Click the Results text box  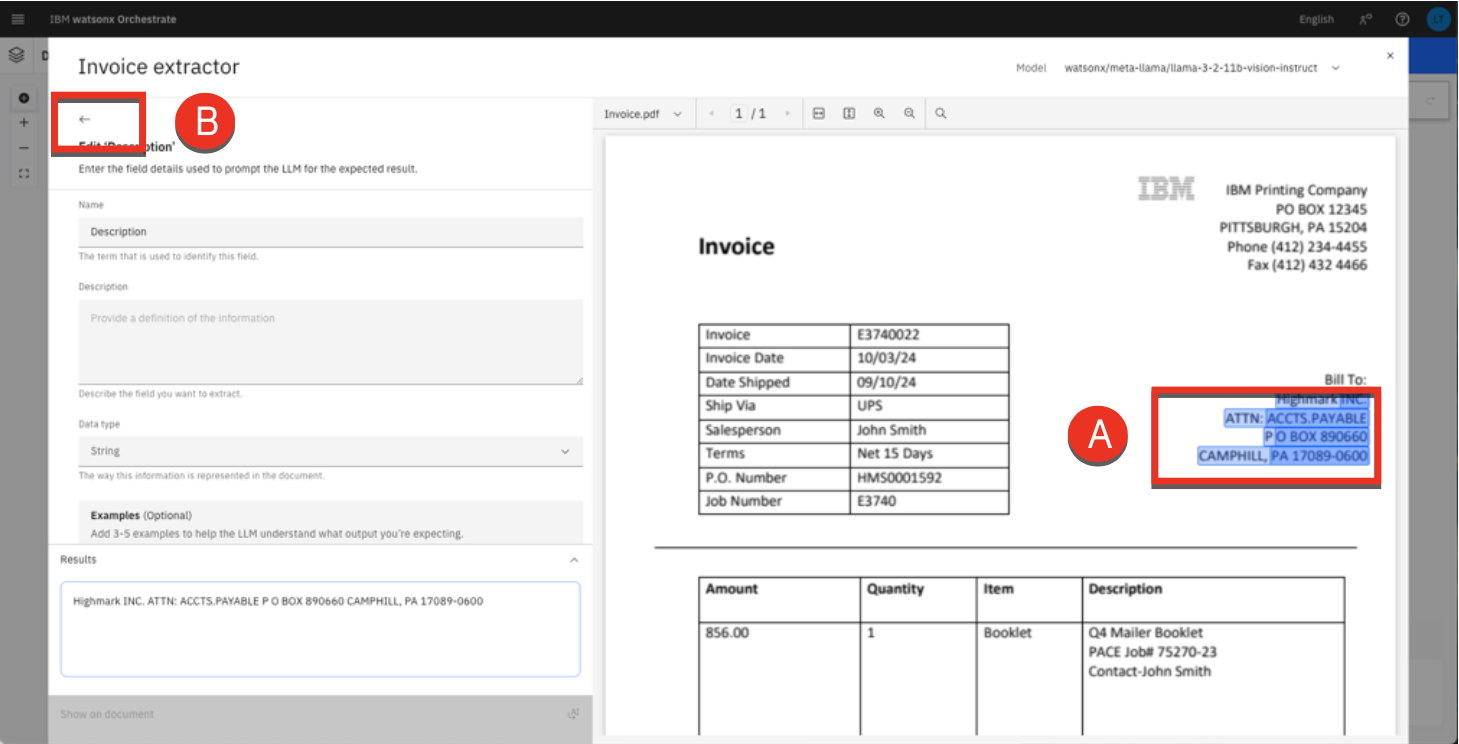pos(320,629)
